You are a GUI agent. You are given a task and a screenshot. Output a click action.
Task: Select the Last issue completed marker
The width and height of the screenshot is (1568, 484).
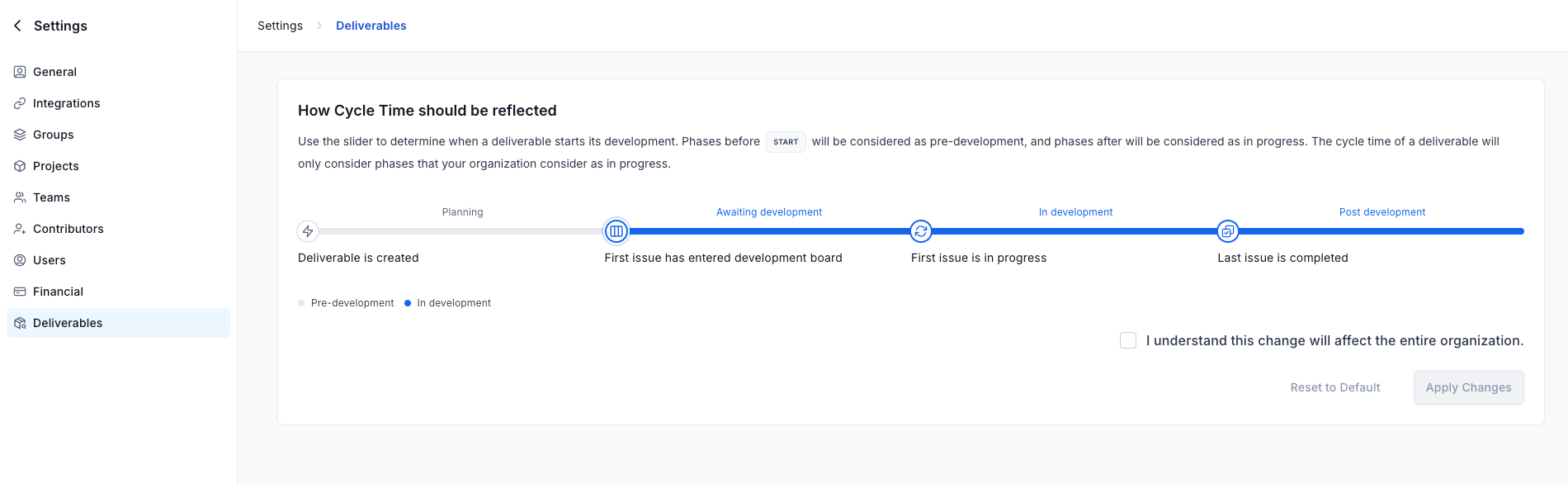click(x=1228, y=231)
